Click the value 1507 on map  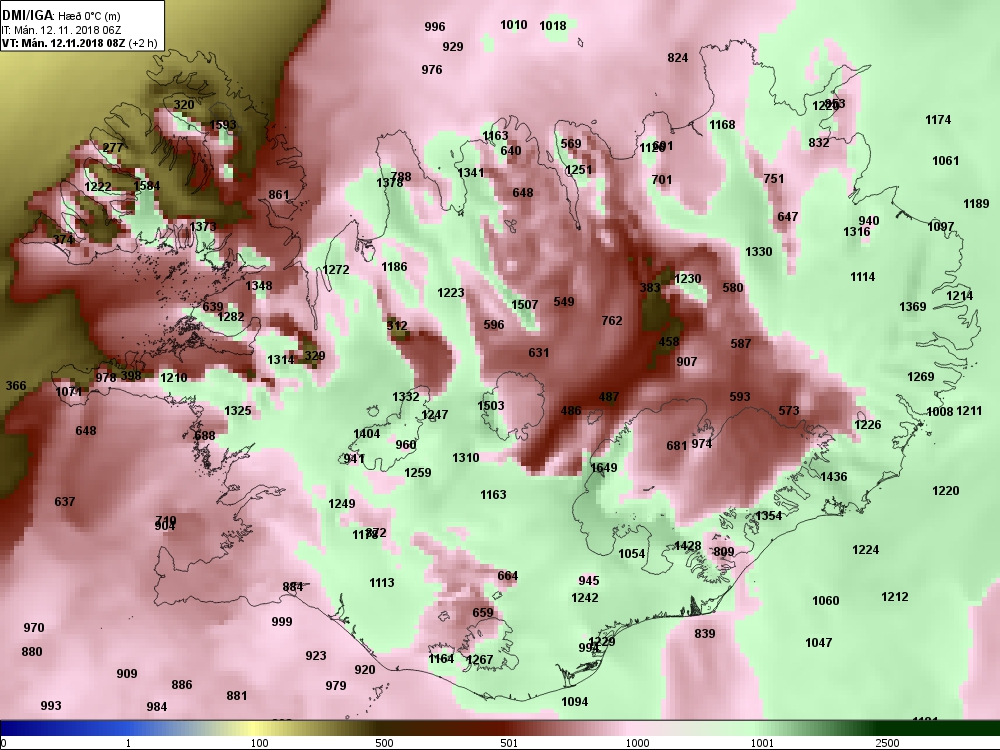(x=524, y=305)
